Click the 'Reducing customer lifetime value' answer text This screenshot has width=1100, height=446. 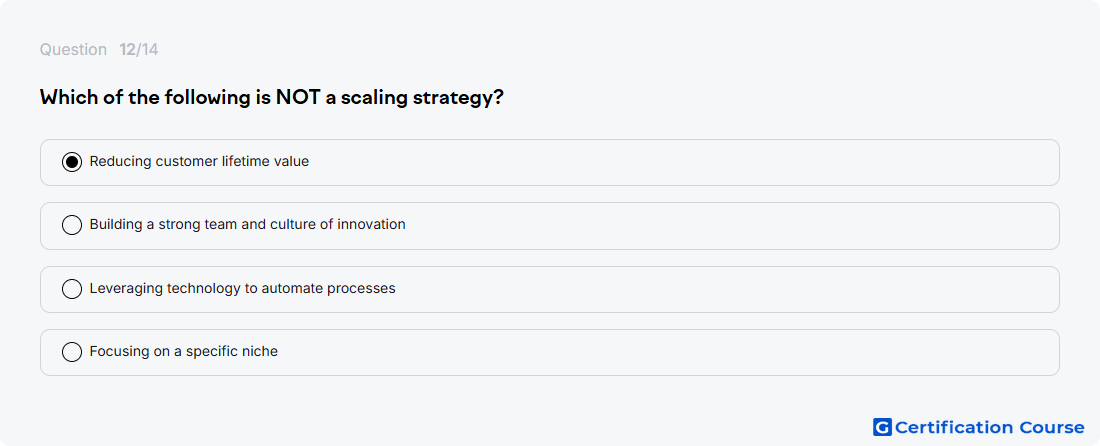(x=199, y=161)
